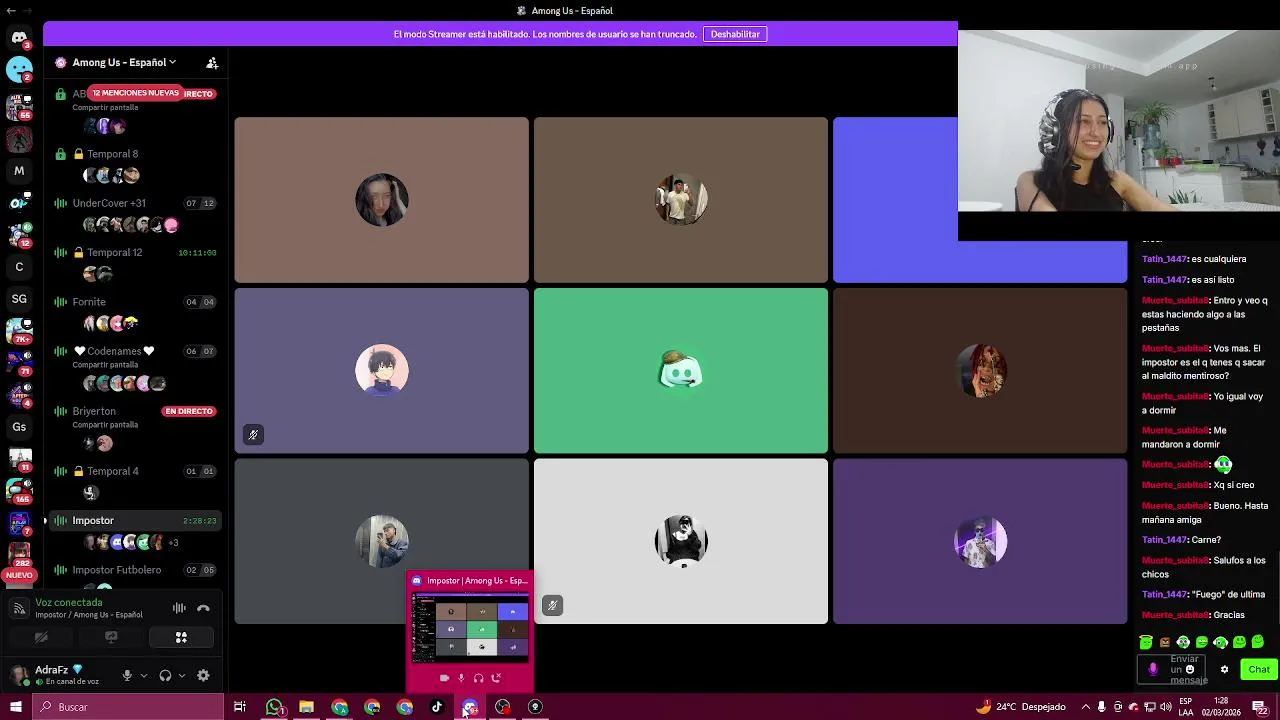Toggle microphone in the Discord taskbar preview
Screen dimensions: 1280x720
coord(461,678)
